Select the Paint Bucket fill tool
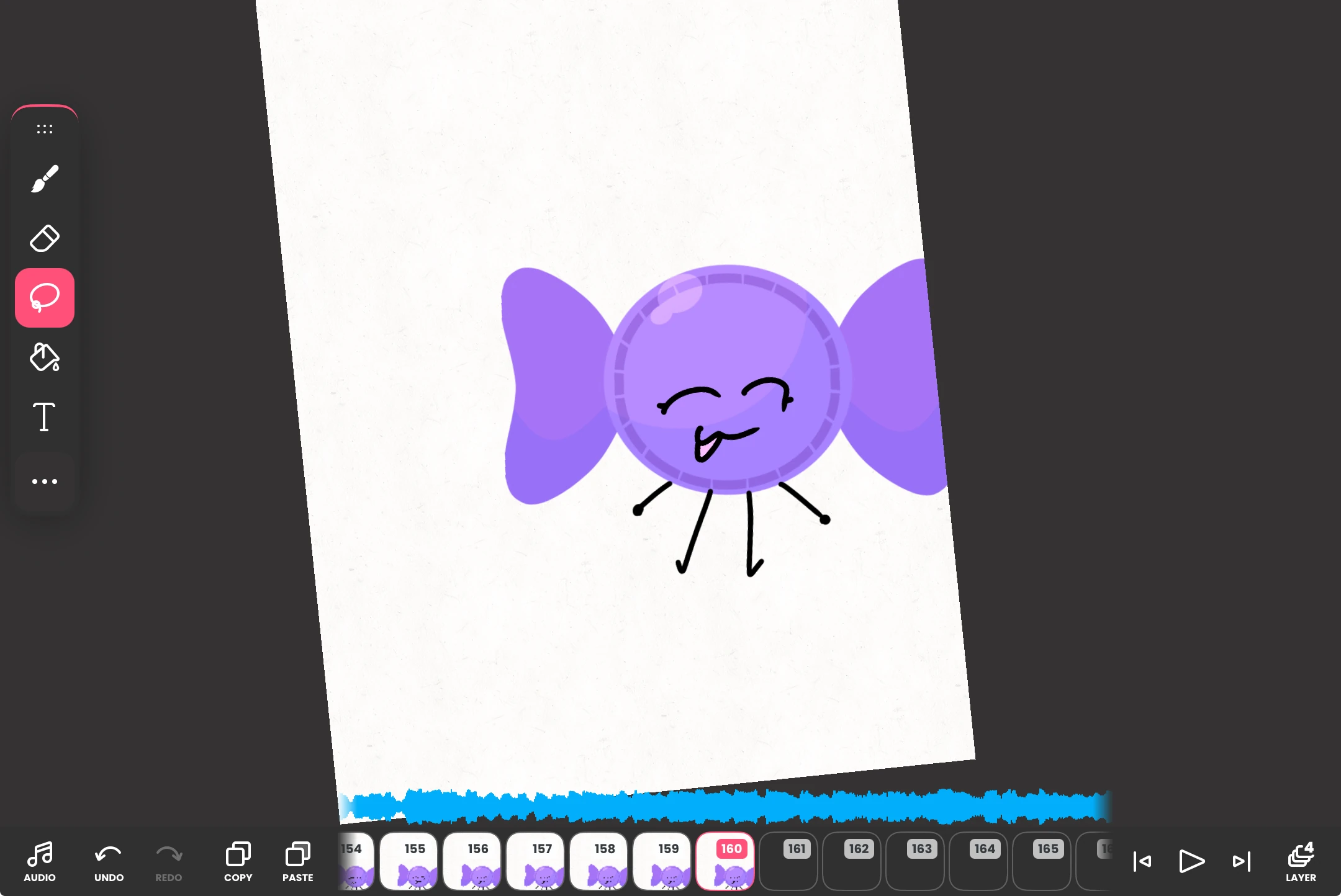 coord(45,357)
